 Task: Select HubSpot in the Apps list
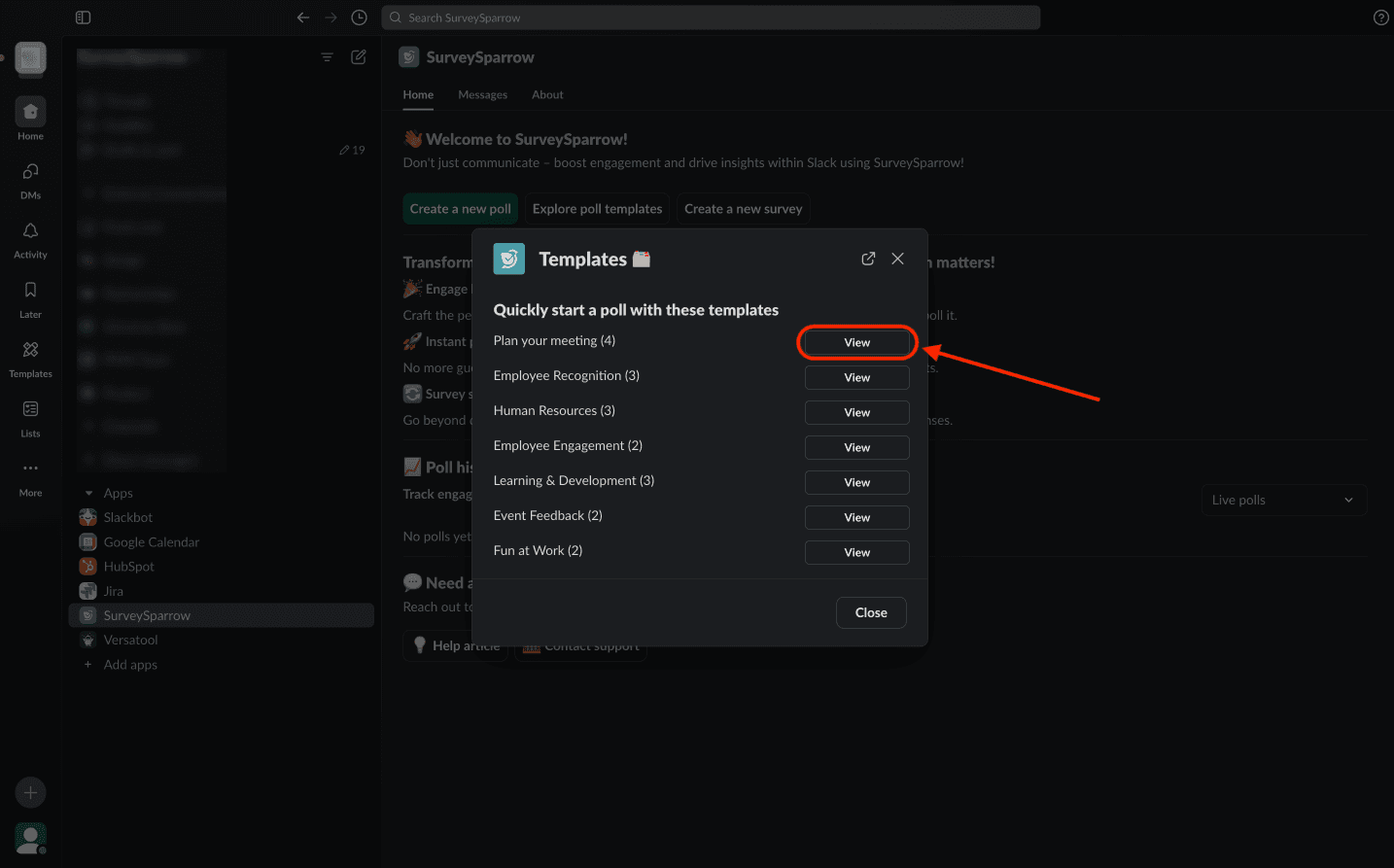(128, 567)
